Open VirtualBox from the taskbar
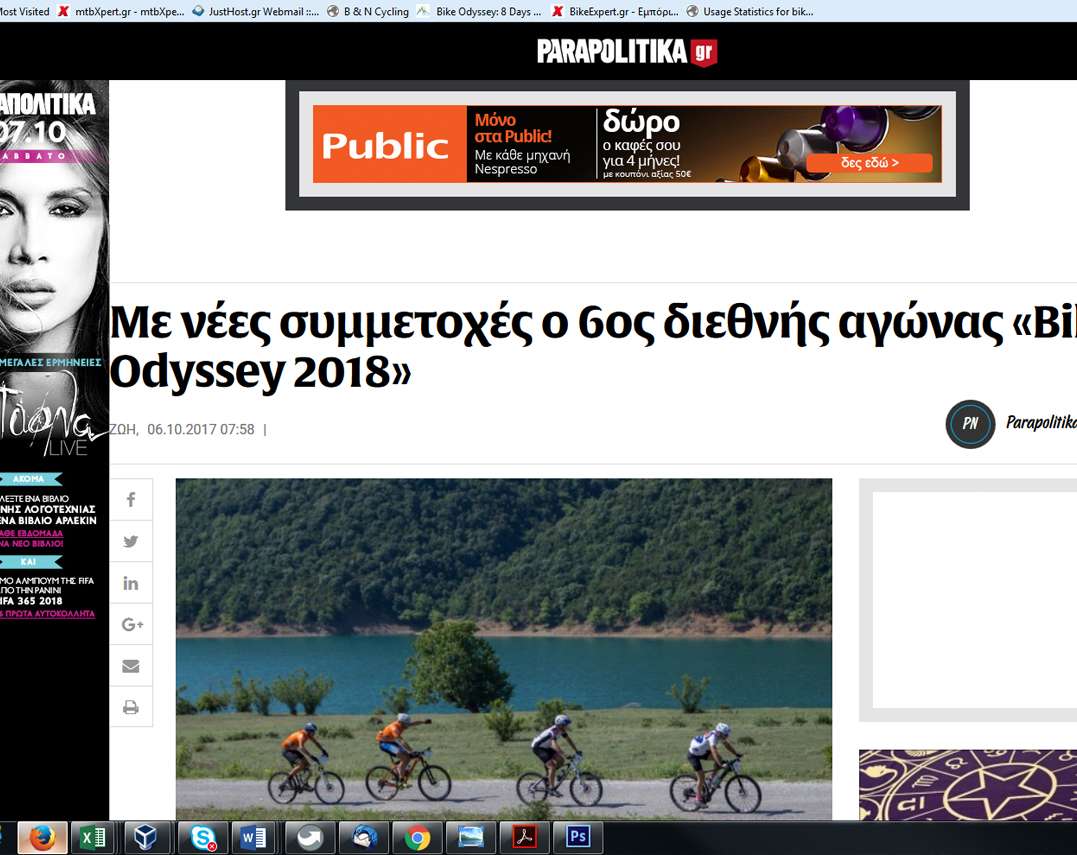 (x=146, y=838)
